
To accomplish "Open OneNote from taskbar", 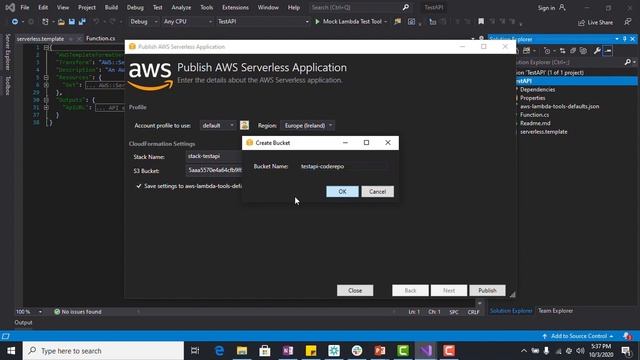I will [x=288, y=351].
